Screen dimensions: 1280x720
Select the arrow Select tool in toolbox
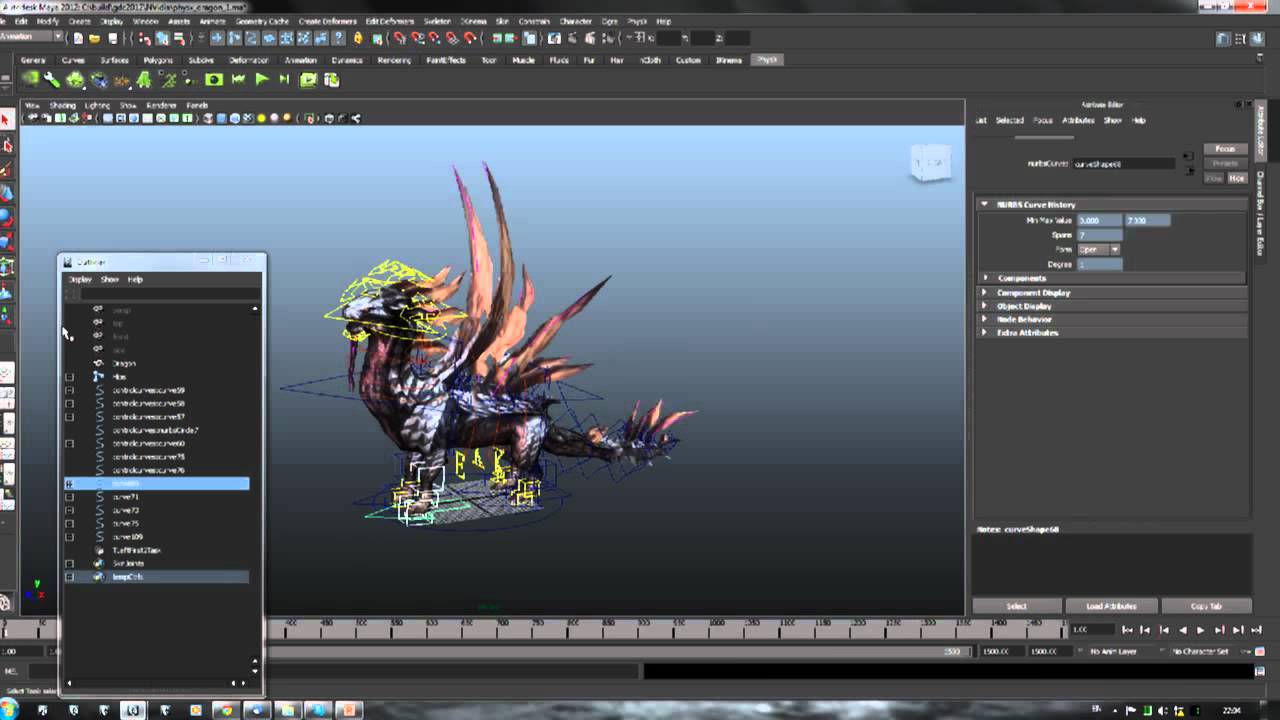[x=6, y=120]
